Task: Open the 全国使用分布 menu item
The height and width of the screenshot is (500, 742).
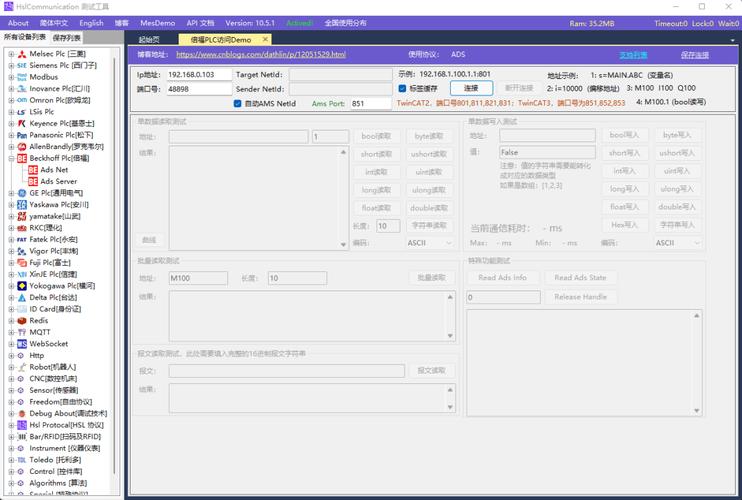Action: click(x=345, y=23)
